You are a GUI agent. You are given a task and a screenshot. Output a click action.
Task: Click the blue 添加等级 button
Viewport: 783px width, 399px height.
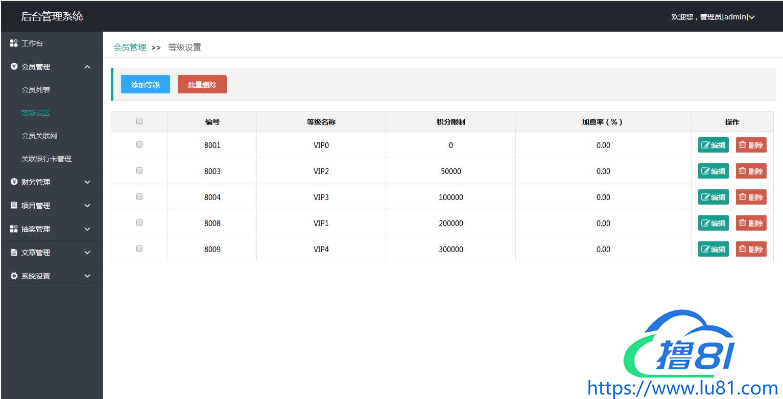point(145,84)
